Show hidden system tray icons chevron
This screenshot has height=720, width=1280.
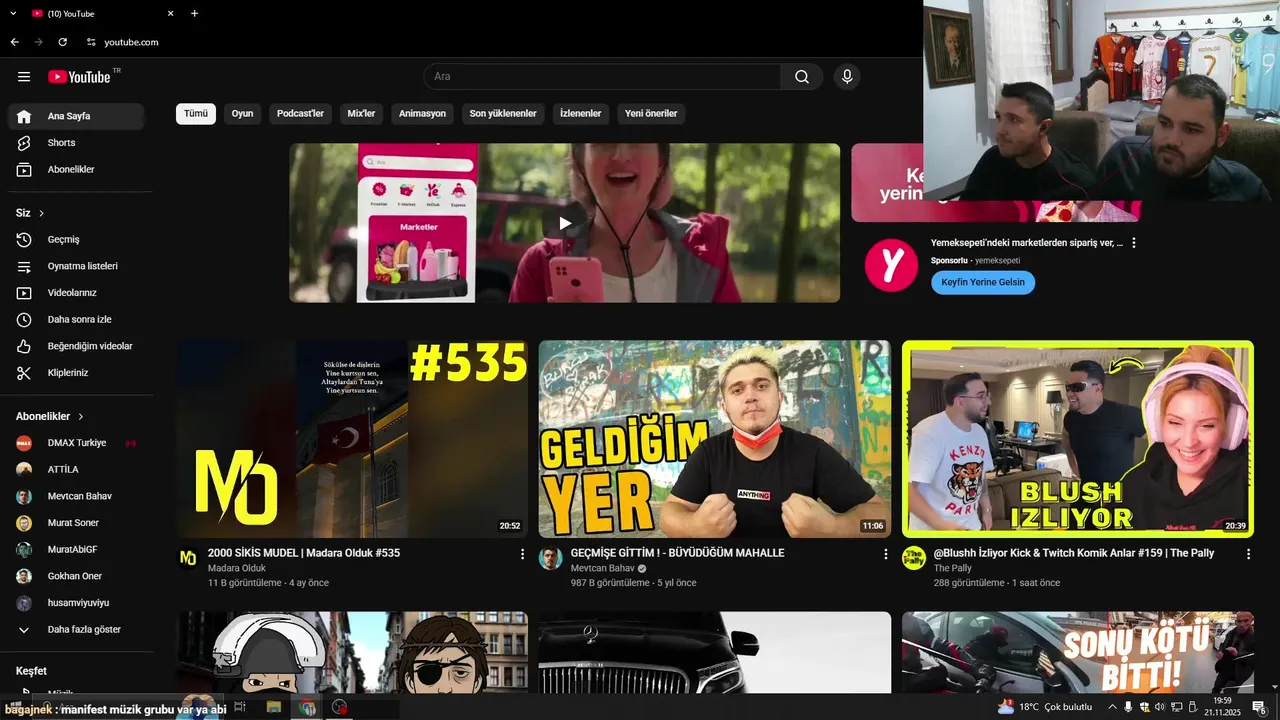(x=1112, y=707)
